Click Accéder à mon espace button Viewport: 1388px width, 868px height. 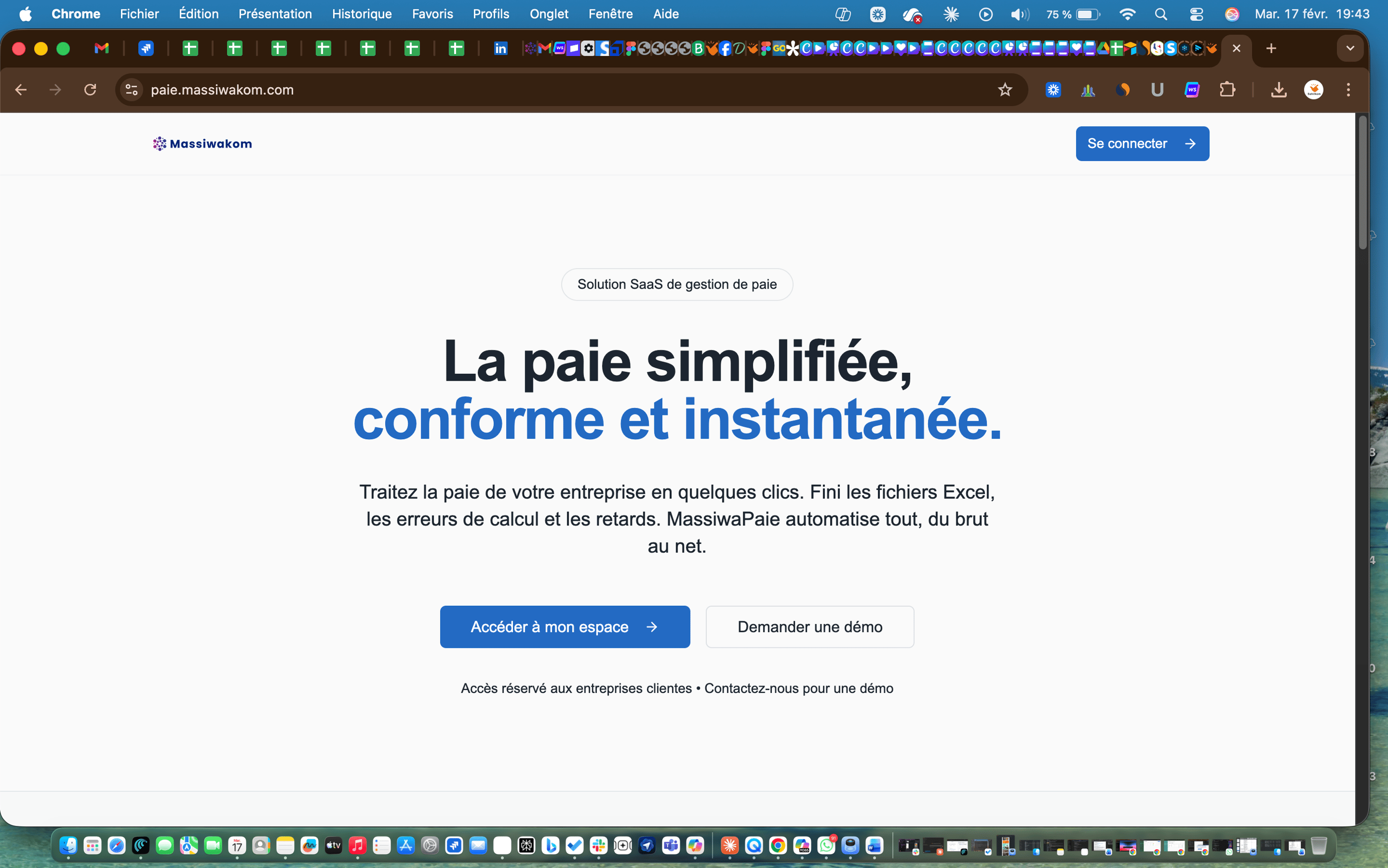click(565, 627)
